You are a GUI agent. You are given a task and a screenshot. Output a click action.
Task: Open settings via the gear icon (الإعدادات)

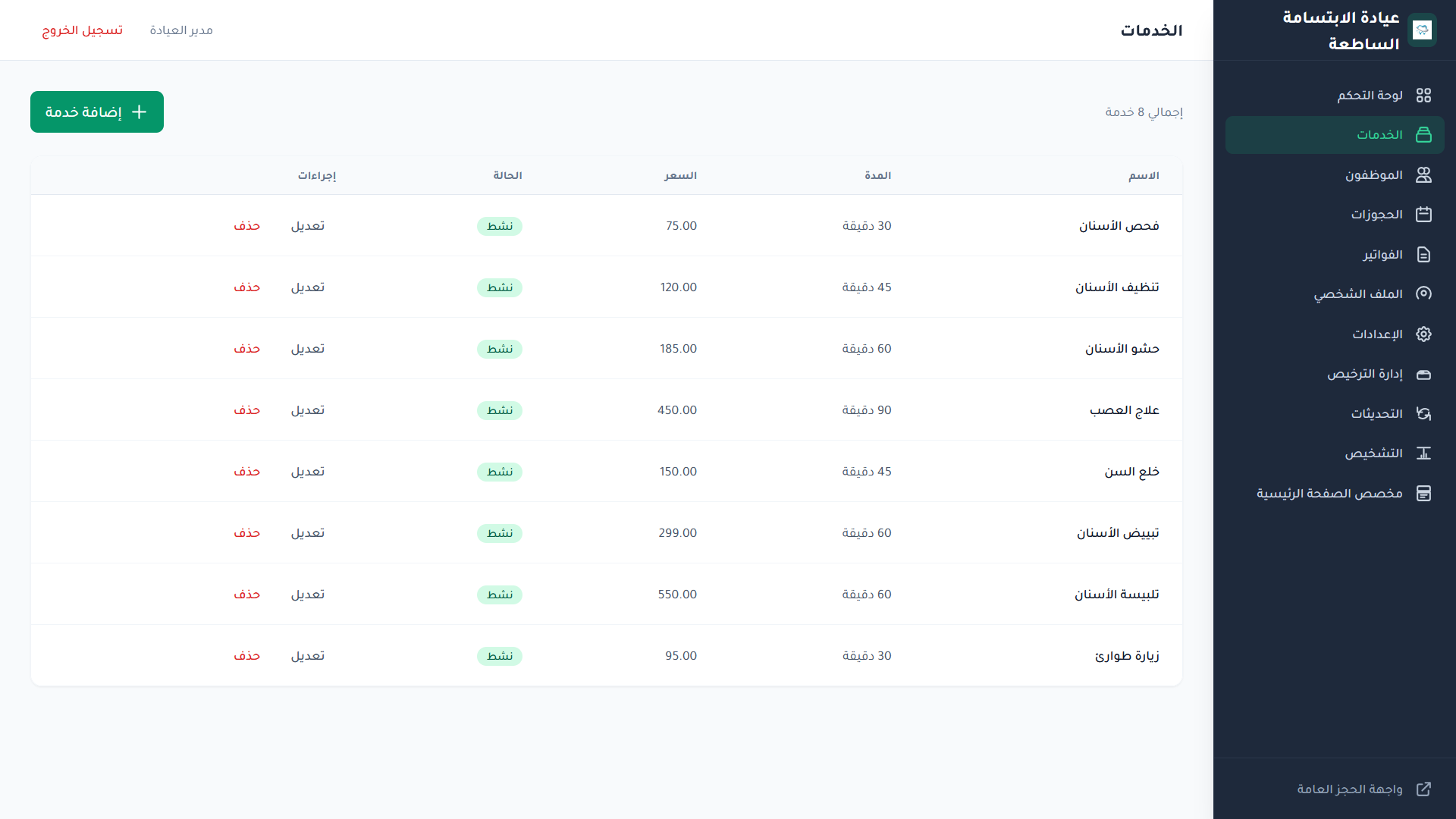[1423, 334]
